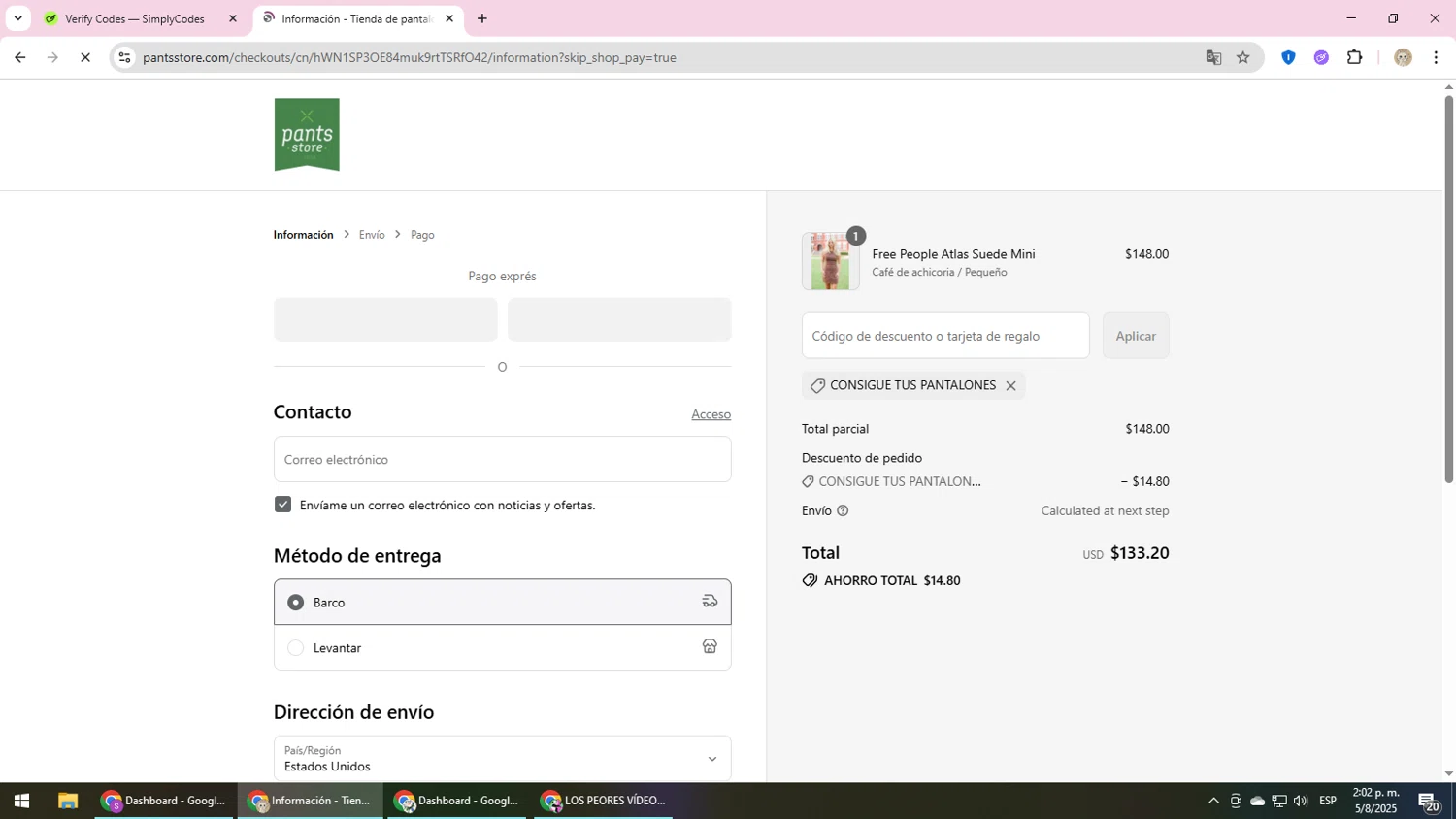1456x819 pixels.
Task: Toggle the email news and offers checkbox
Action: pos(282,505)
